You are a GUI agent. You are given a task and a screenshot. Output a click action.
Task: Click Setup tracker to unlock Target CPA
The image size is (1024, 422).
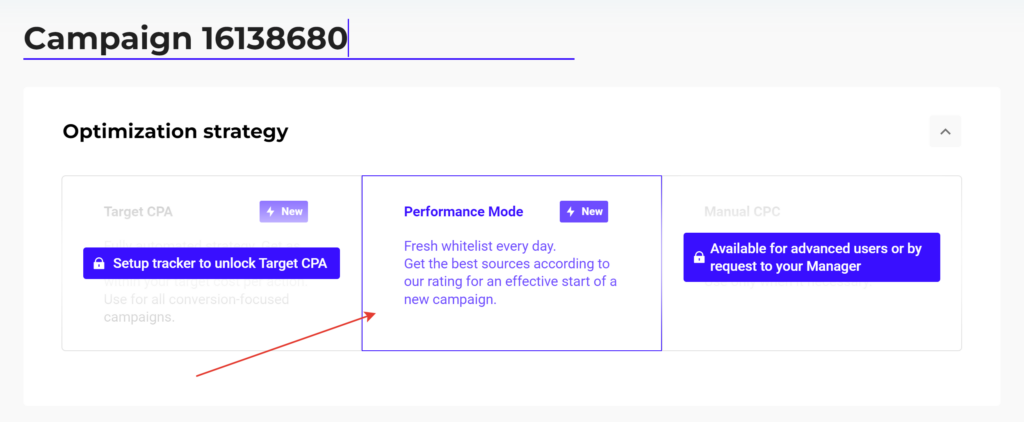212,263
